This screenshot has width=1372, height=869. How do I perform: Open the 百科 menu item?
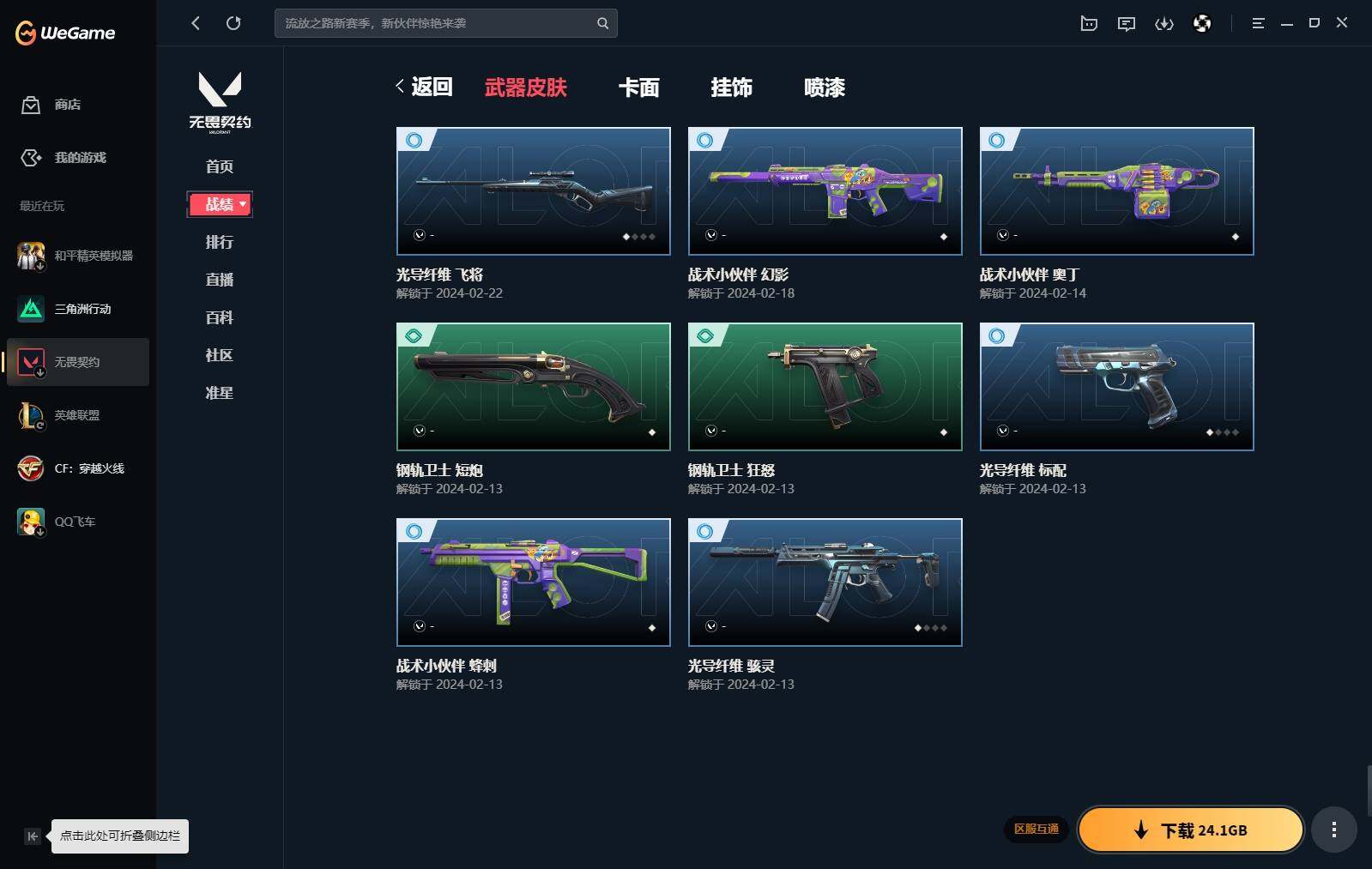(220, 317)
